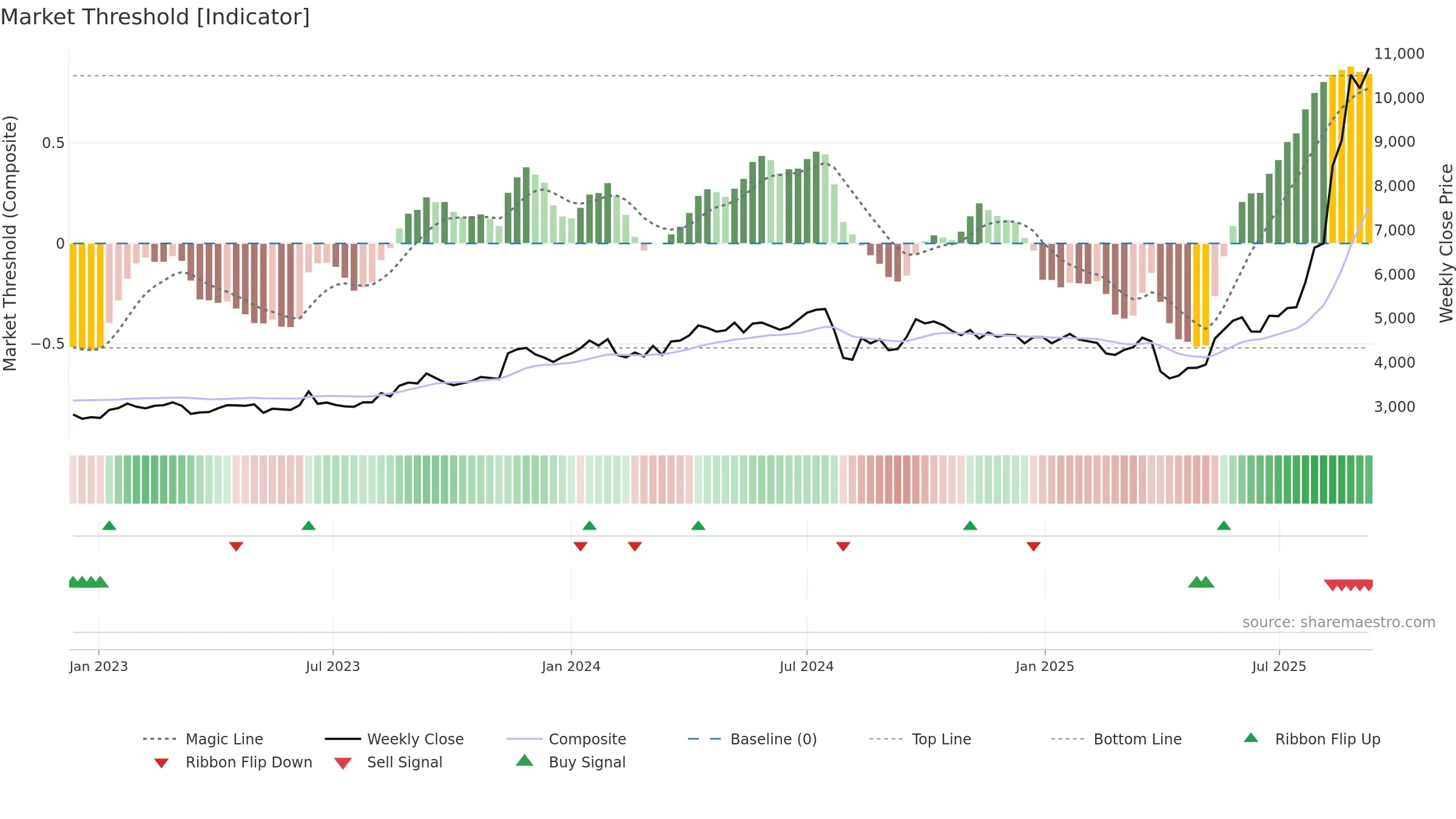The width and height of the screenshot is (1456, 819).
Task: Toggle Bottom Line legend entry
Action: pos(1116,739)
